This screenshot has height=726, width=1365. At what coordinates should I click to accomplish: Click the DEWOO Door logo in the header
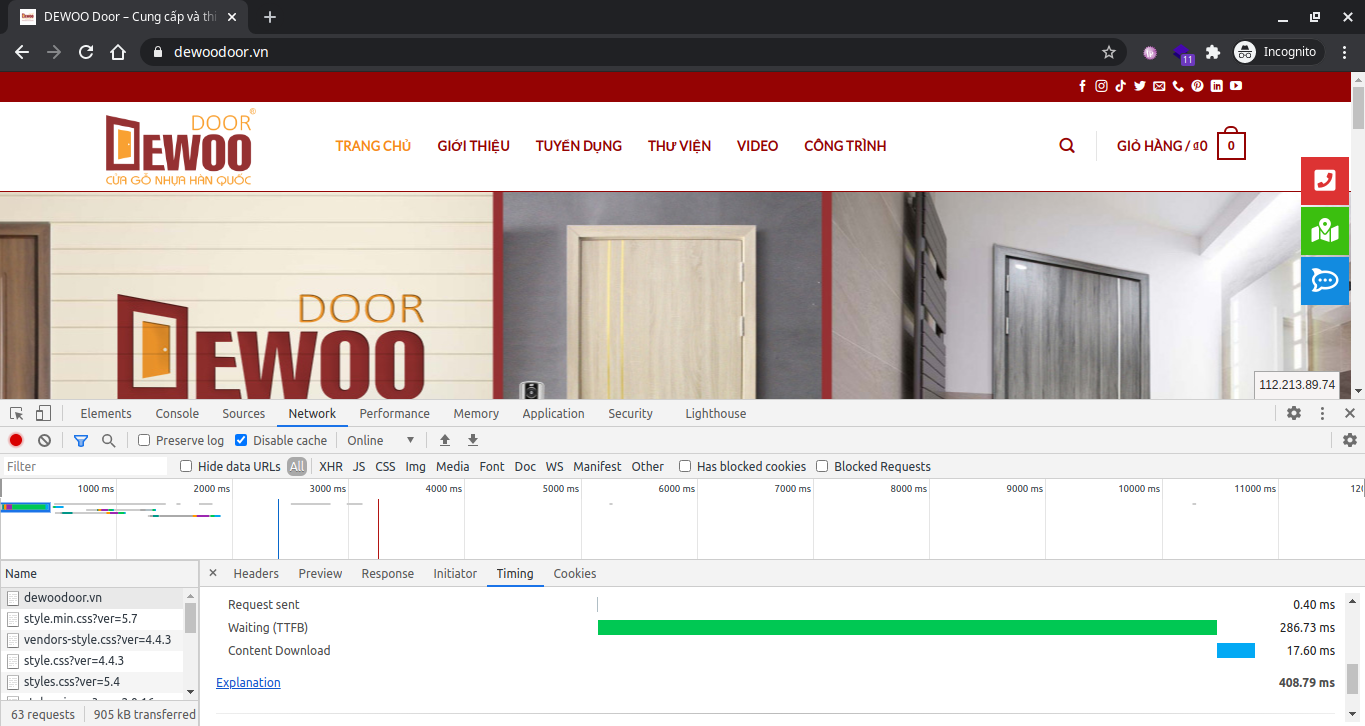coord(180,147)
